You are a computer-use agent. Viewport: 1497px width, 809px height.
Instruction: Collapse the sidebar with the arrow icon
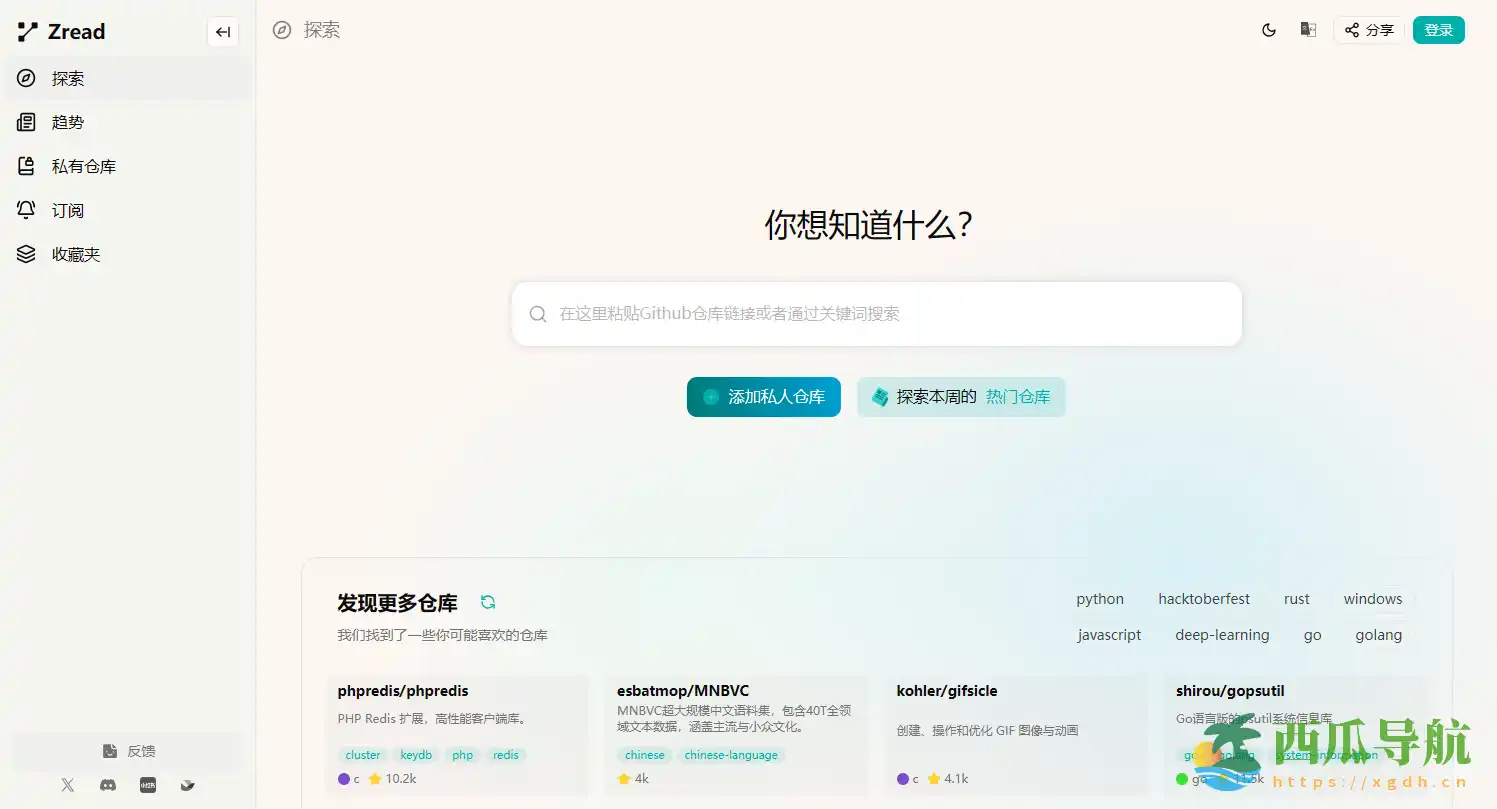[x=223, y=32]
